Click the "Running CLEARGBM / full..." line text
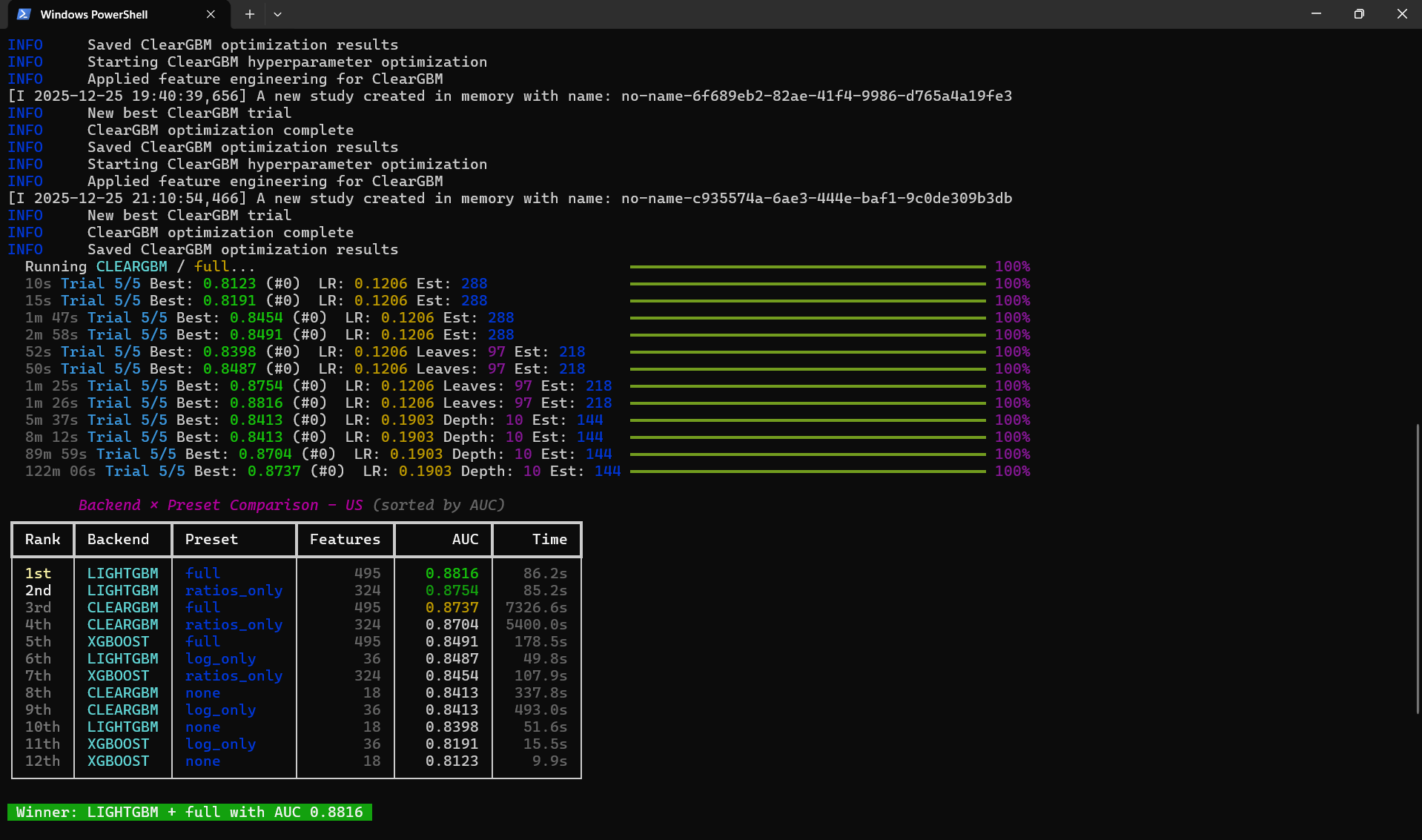 (140, 267)
